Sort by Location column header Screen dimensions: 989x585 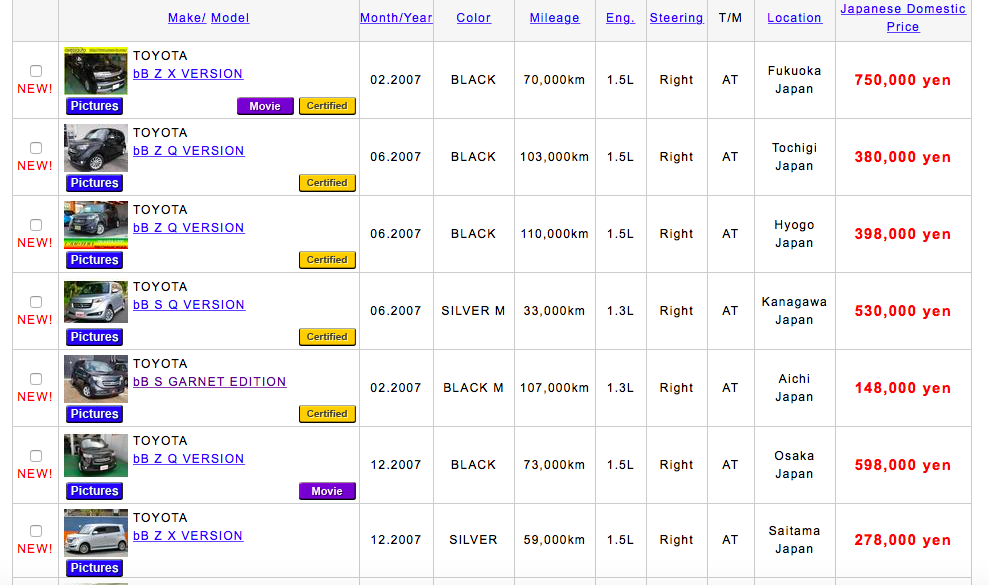click(x=794, y=18)
